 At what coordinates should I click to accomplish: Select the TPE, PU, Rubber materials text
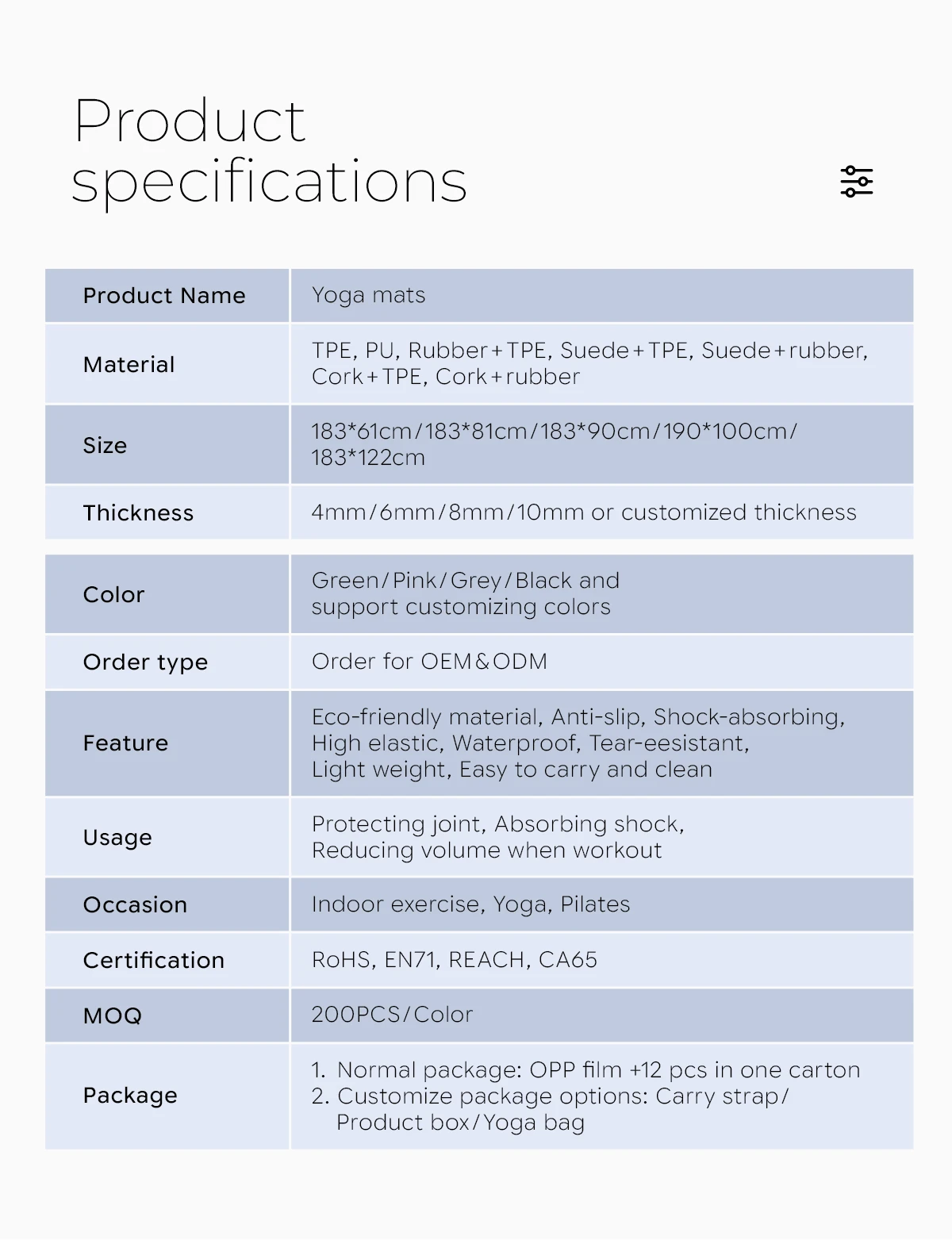589,363
